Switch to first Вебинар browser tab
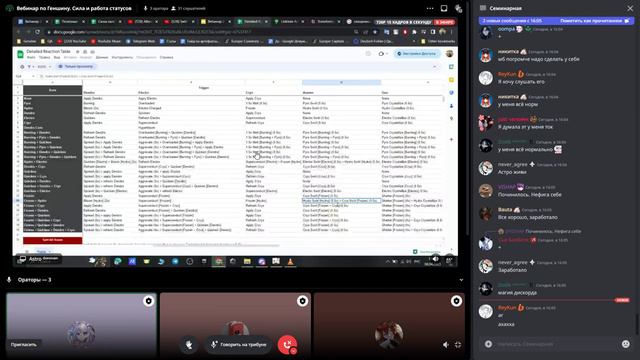640x360 pixels. [x=32, y=22]
